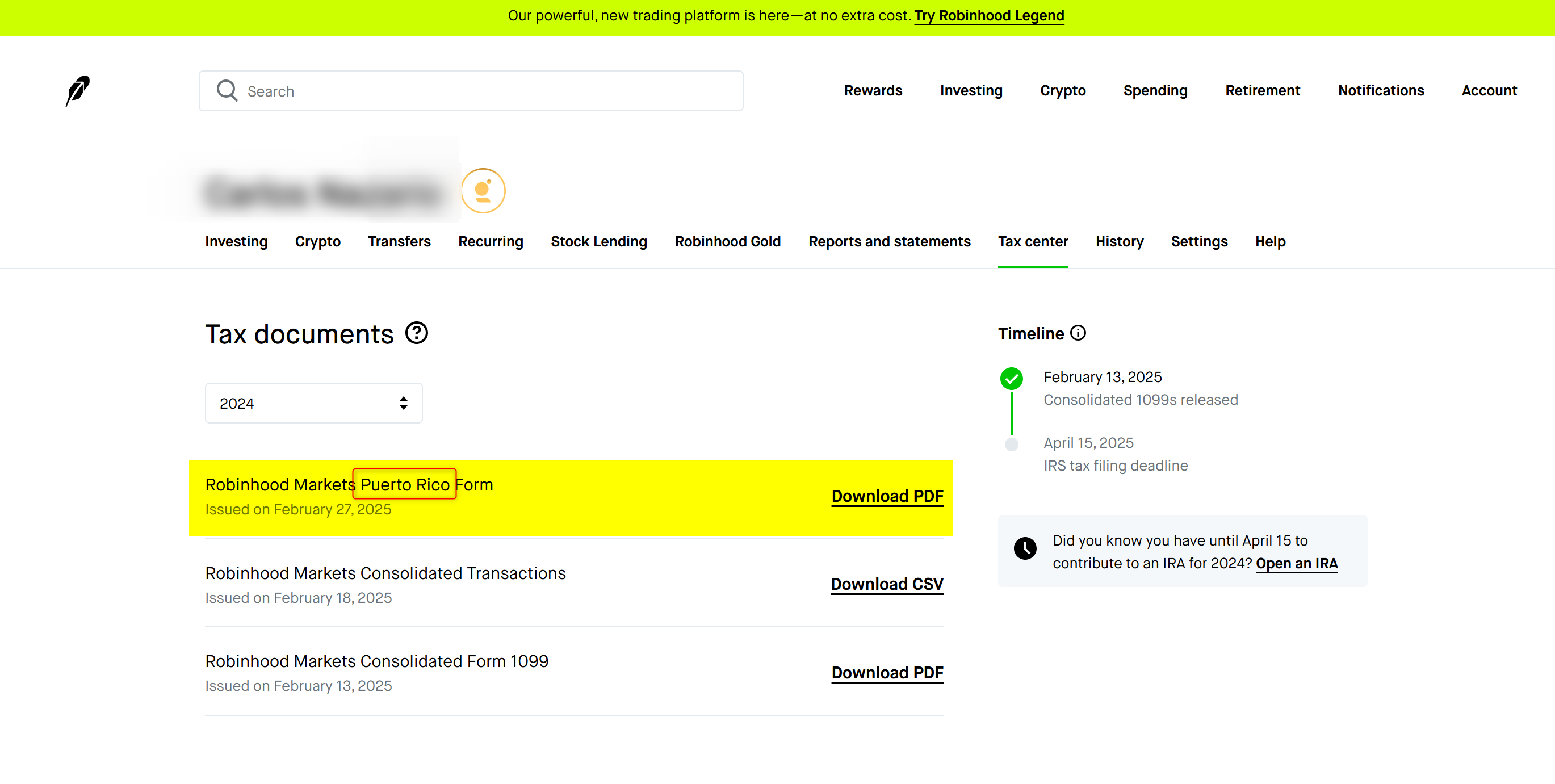
Task: Click the 'February 13, 2025' timeline date
Action: [x=1103, y=377]
